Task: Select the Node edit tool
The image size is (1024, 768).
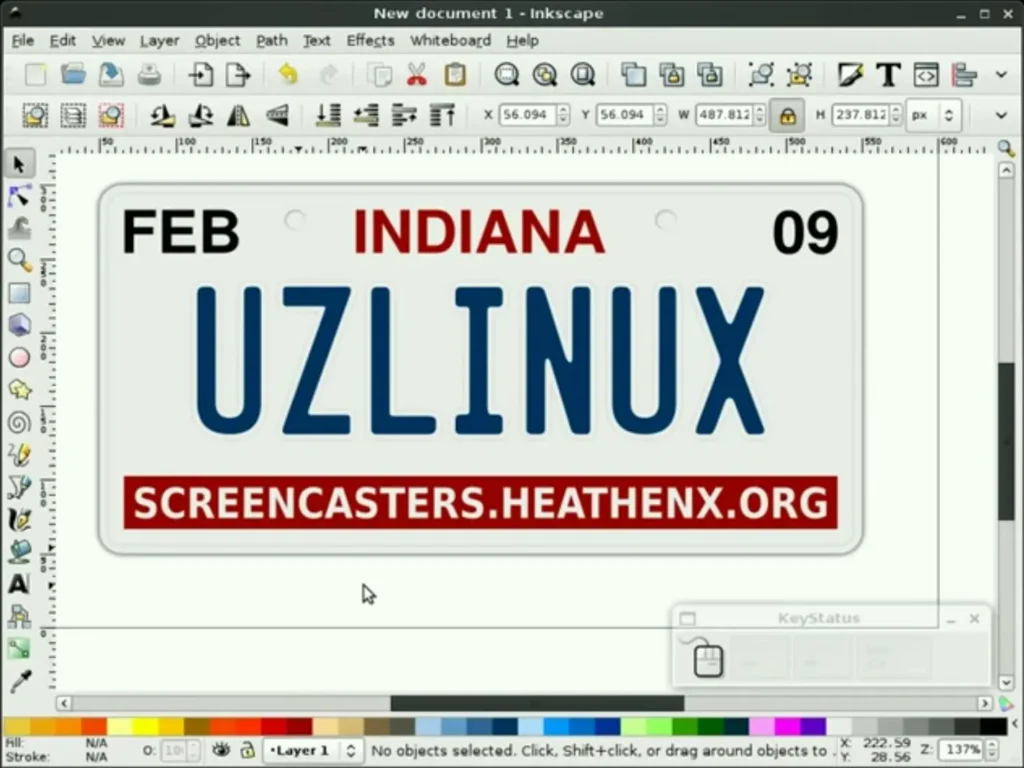Action: click(x=19, y=196)
